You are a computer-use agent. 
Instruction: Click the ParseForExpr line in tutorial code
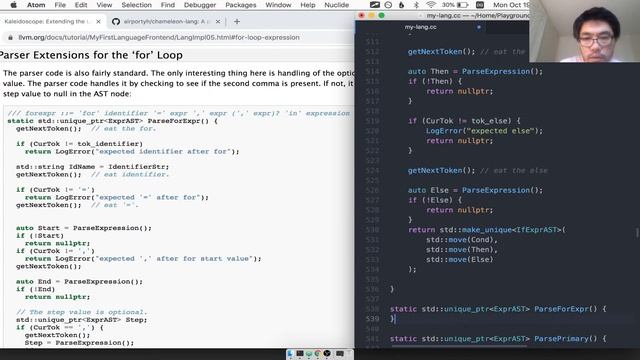coord(113,121)
